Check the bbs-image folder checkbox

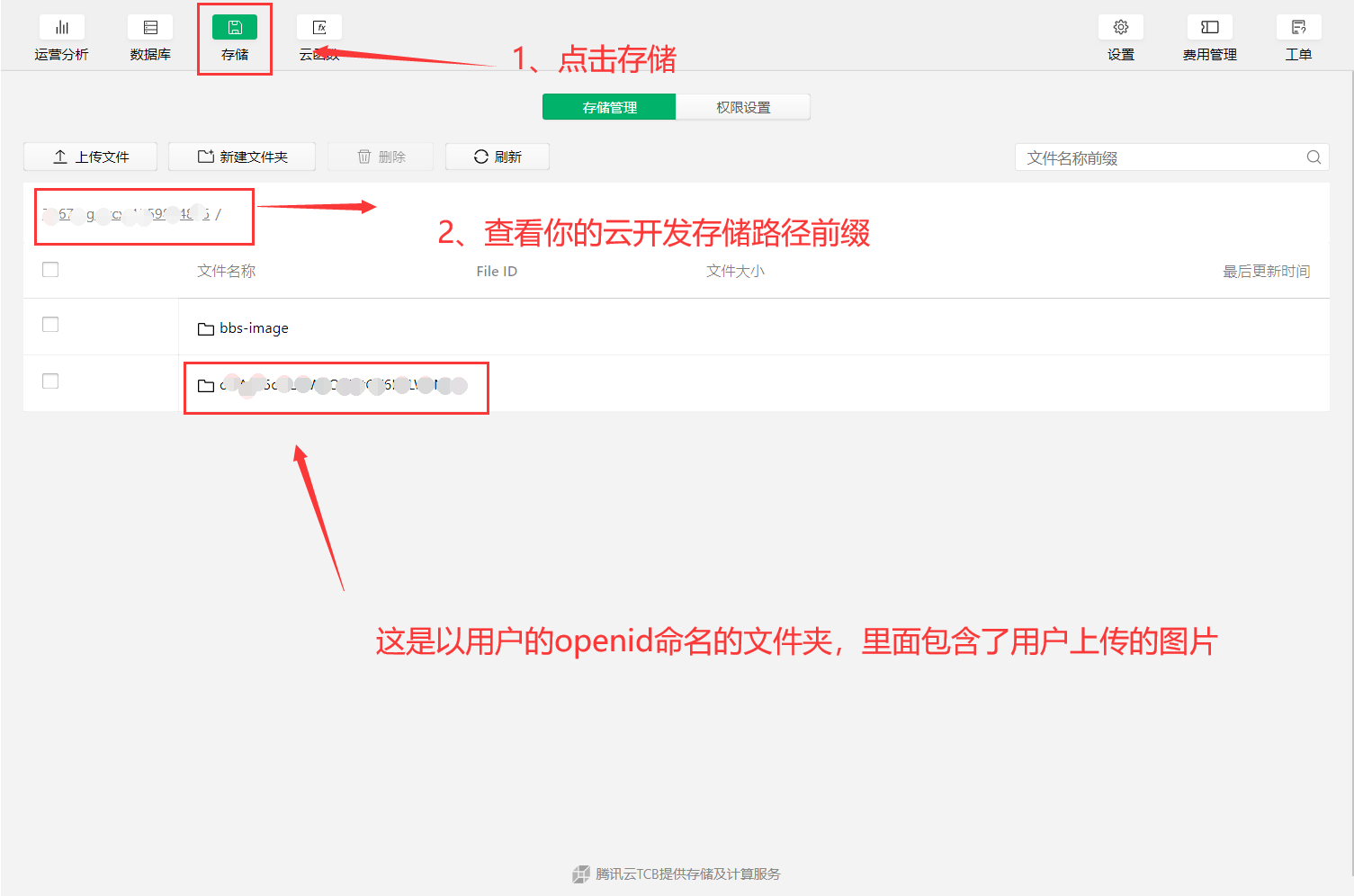click(x=50, y=325)
